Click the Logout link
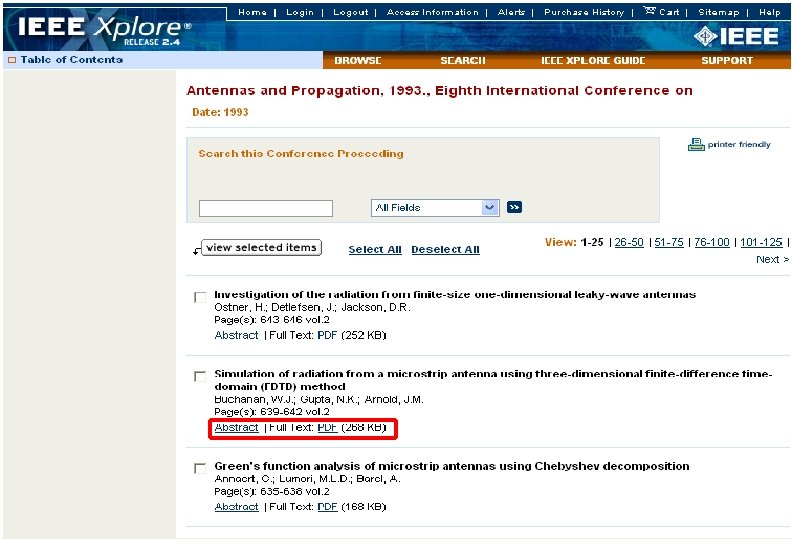 pos(351,12)
